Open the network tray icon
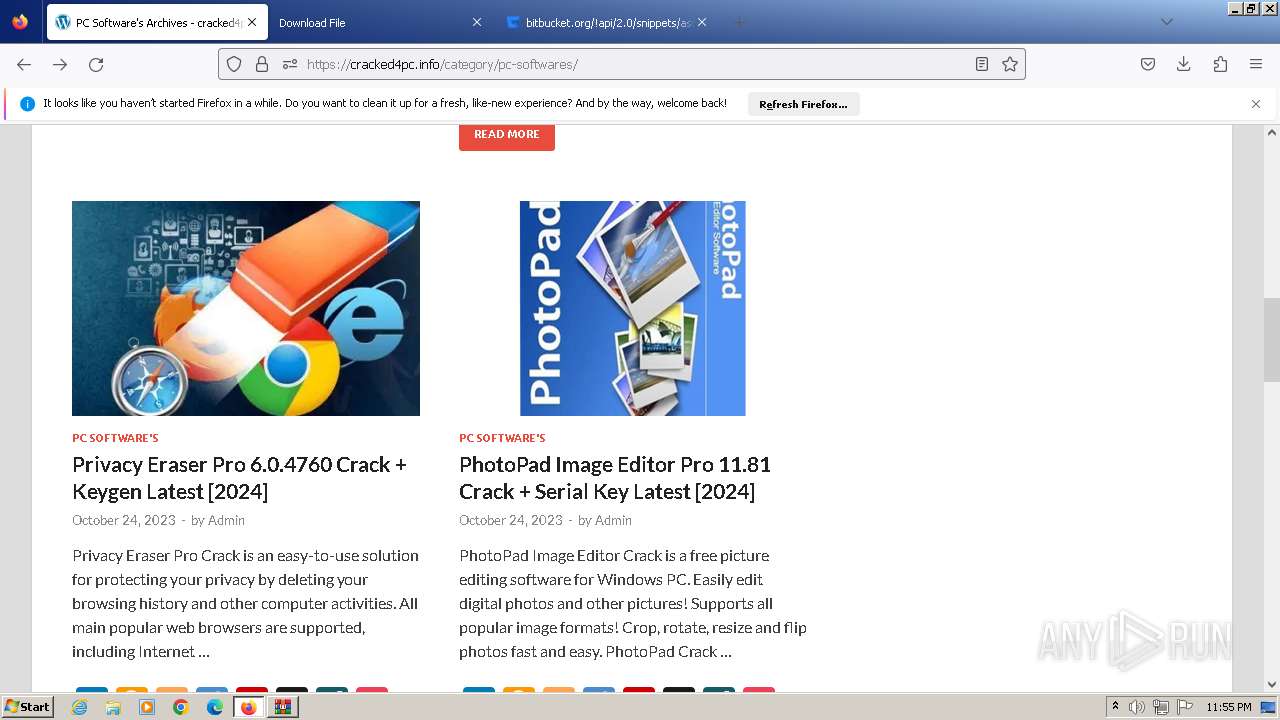 (x=1161, y=707)
